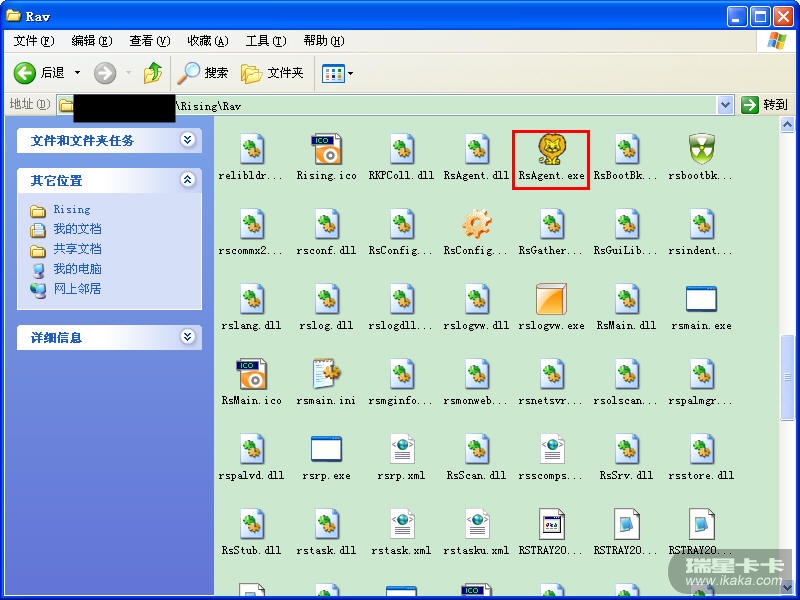
Task: Select the rsrp.xml file
Action: pyautogui.click(x=402, y=458)
